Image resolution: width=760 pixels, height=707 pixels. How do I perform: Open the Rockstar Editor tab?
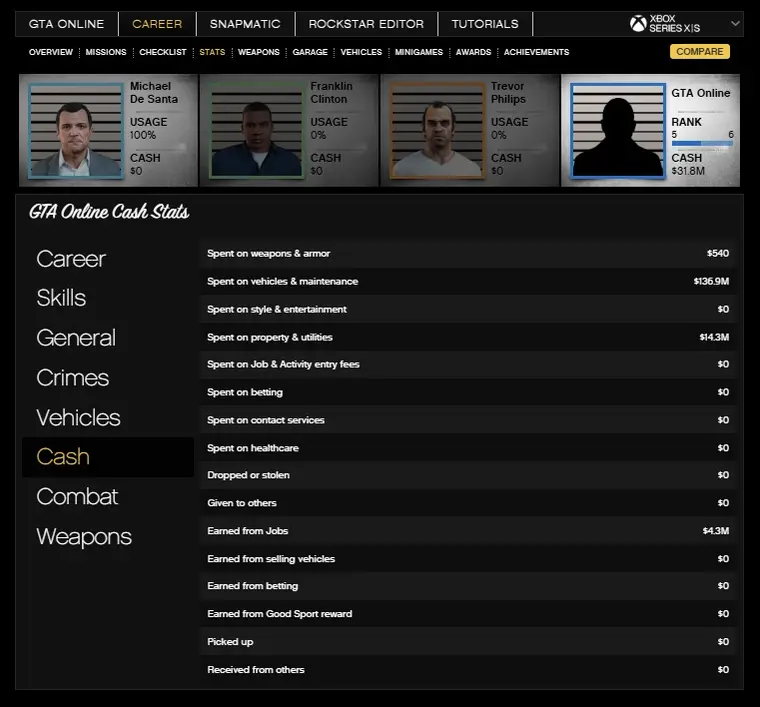[x=366, y=24]
